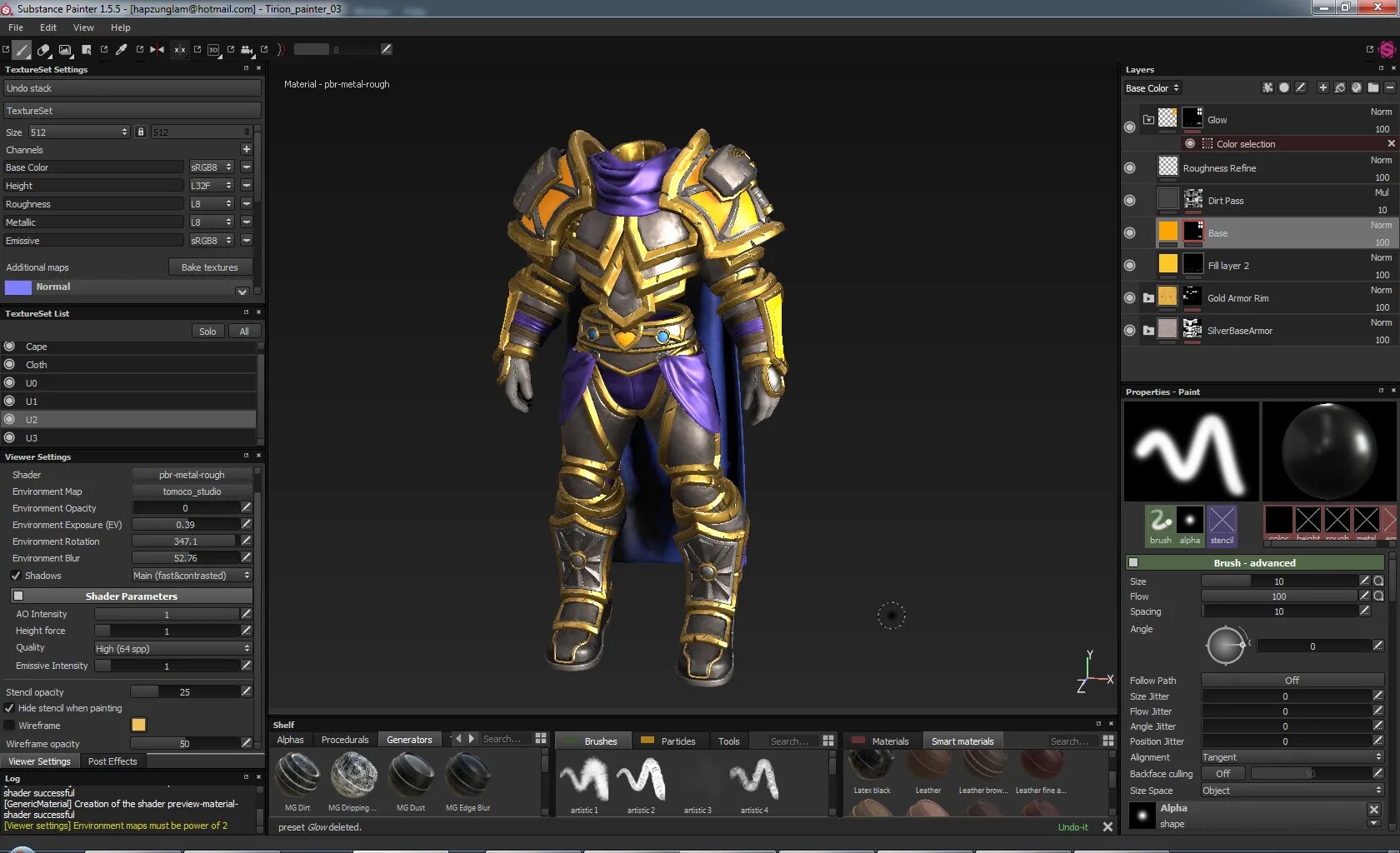Change the Height channel L32F format
Screen dimensions: 1400x853
[211, 186]
